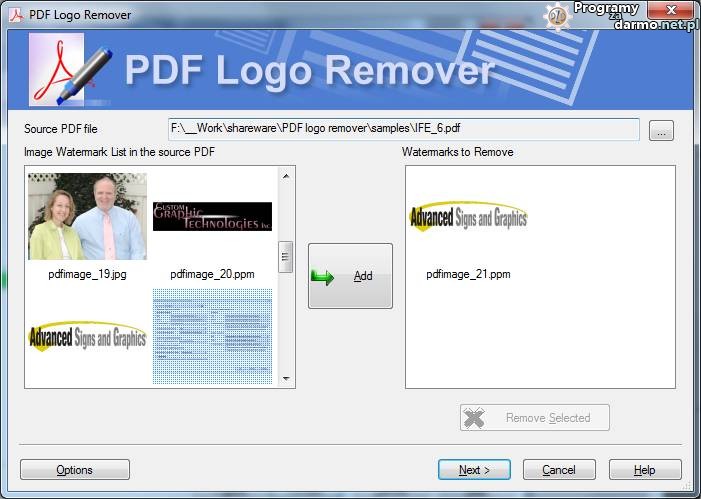The image size is (701, 499).
Task: Select Advanced Signs and Graphics thumbnail in source list
Action: (87, 337)
